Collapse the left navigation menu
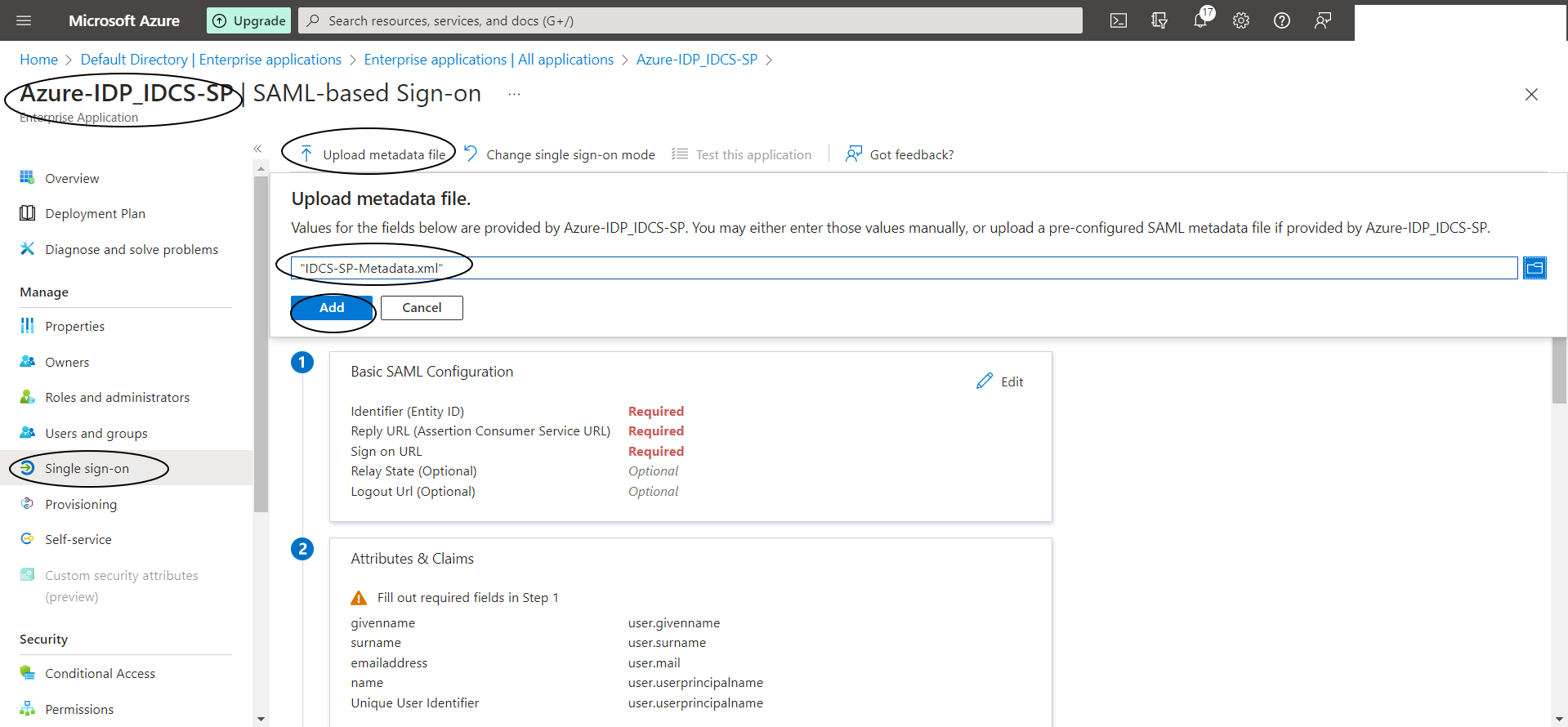Screen dimensions: 1568x727 [x=257, y=149]
